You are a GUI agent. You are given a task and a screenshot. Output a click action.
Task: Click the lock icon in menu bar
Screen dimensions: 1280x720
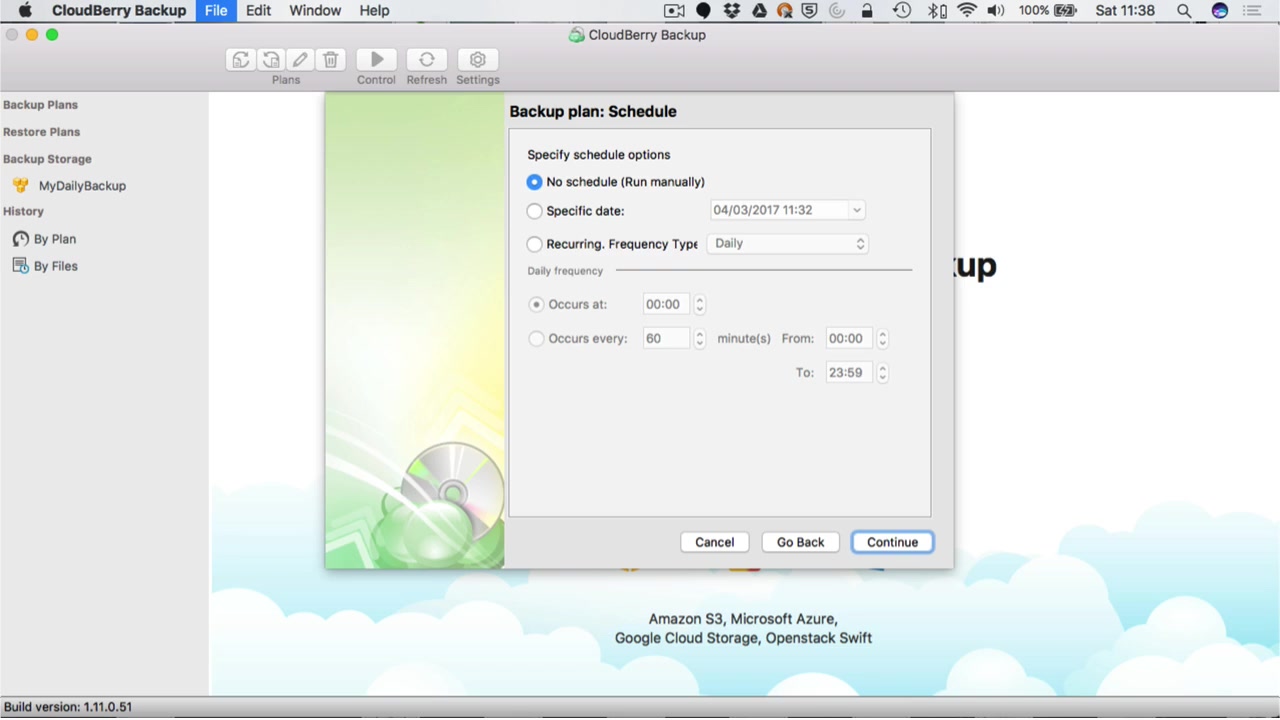(867, 11)
